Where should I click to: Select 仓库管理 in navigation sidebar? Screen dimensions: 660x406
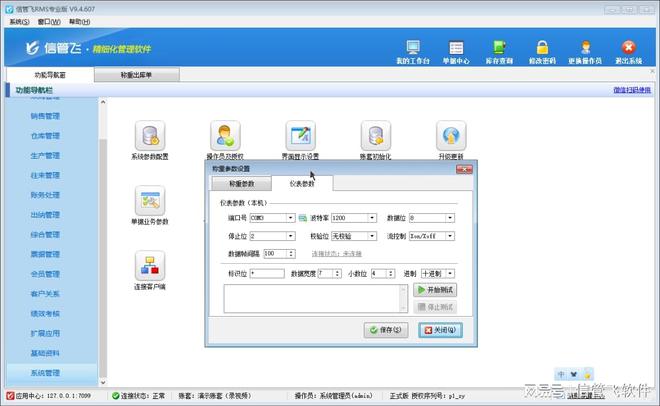coord(45,136)
